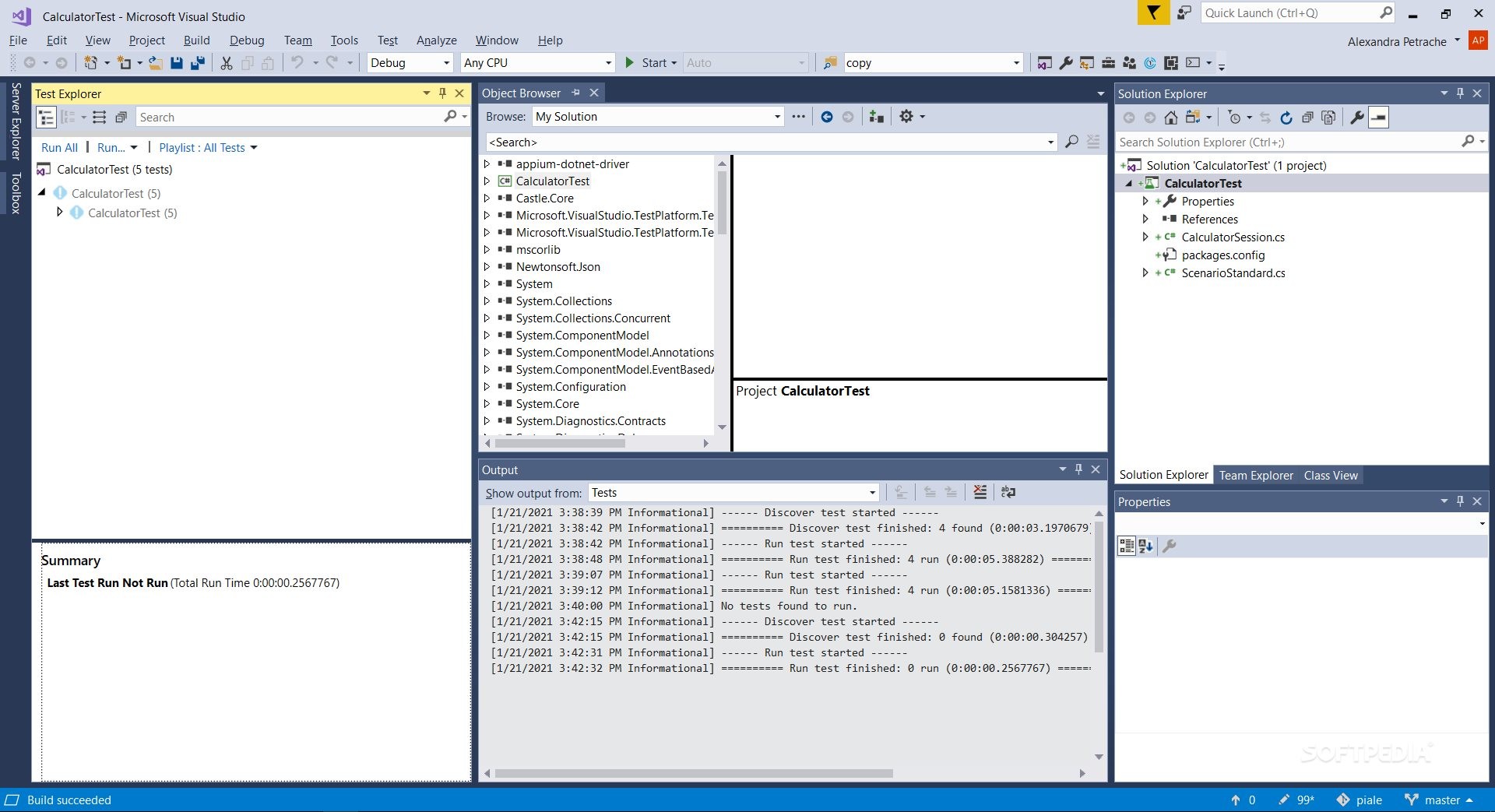The image size is (1495, 812).
Task: Click the Toolbox toolbar icon
Action: click(1108, 63)
